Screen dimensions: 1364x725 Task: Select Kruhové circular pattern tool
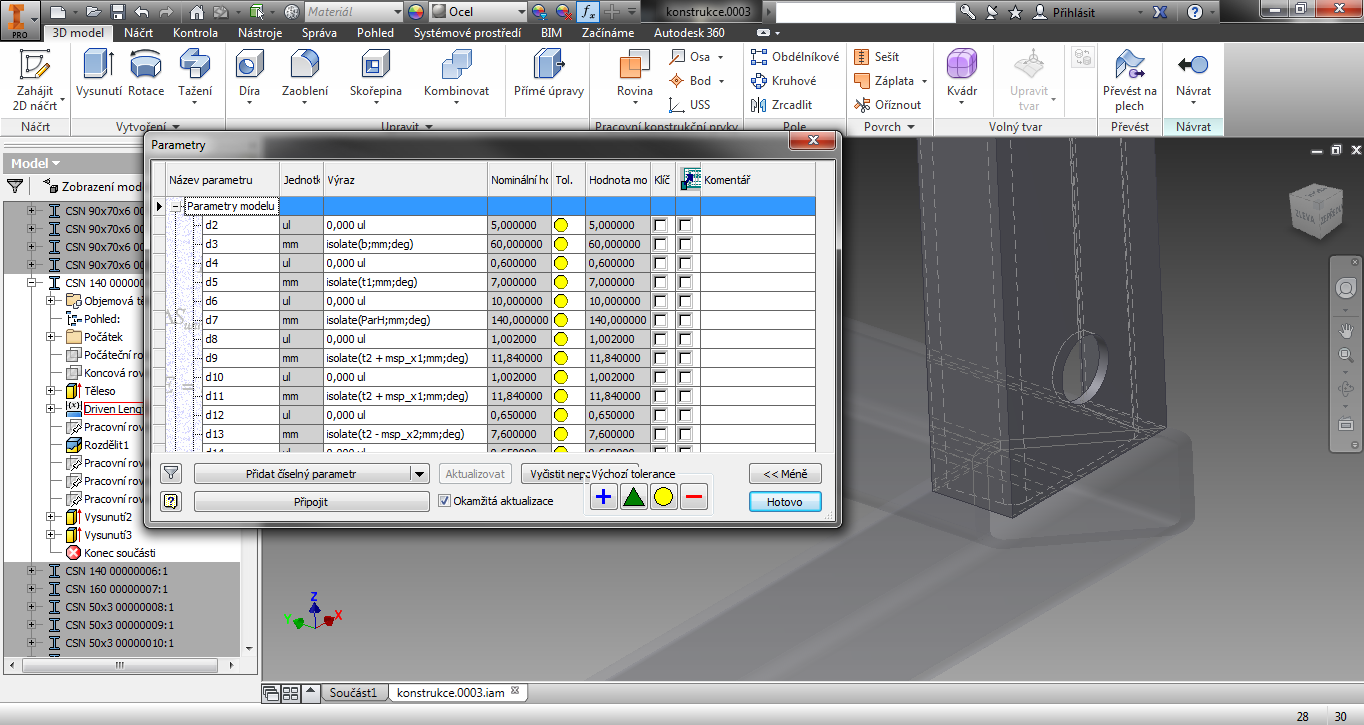pyautogui.click(x=783, y=81)
